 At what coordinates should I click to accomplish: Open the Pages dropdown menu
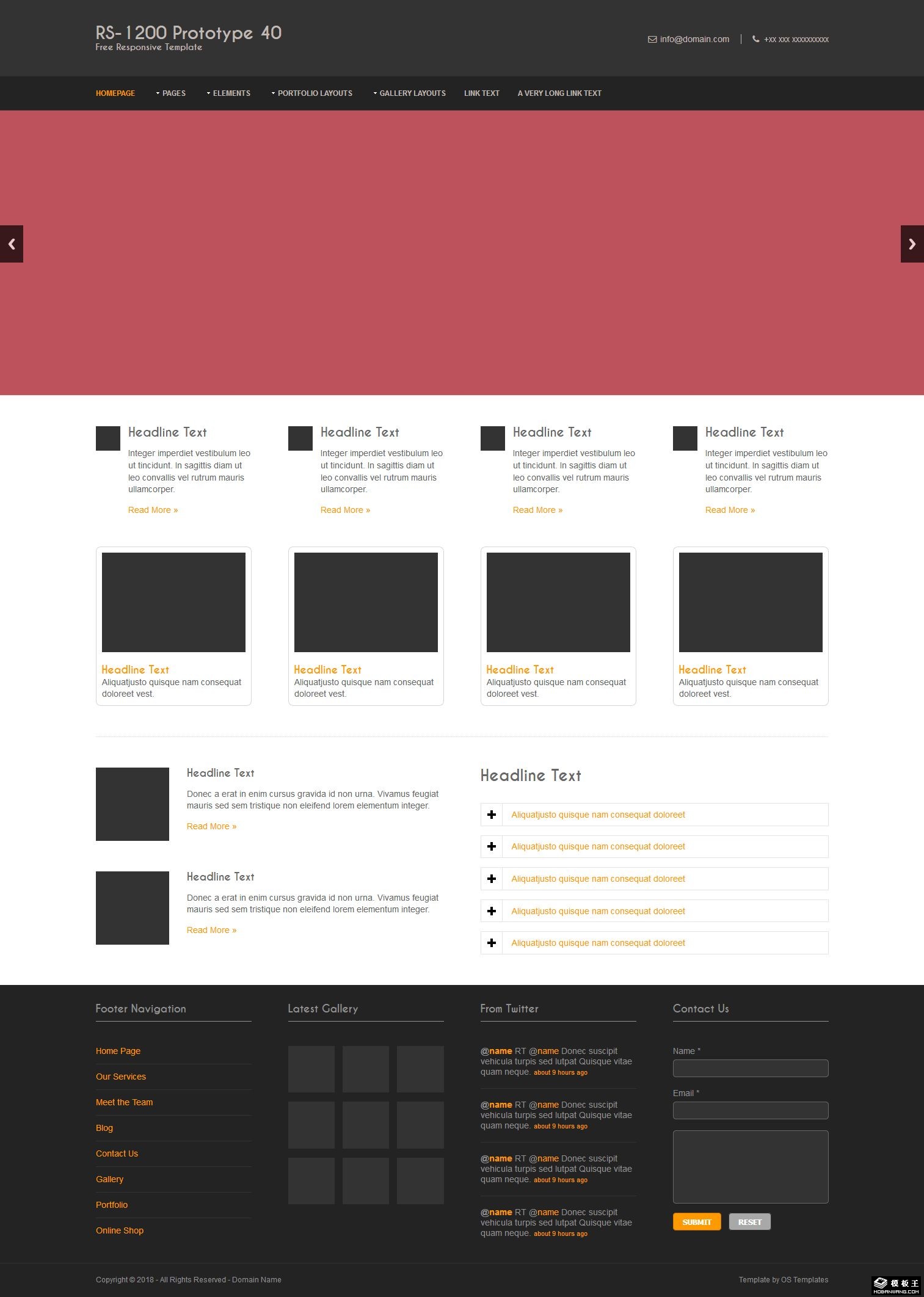(171, 93)
